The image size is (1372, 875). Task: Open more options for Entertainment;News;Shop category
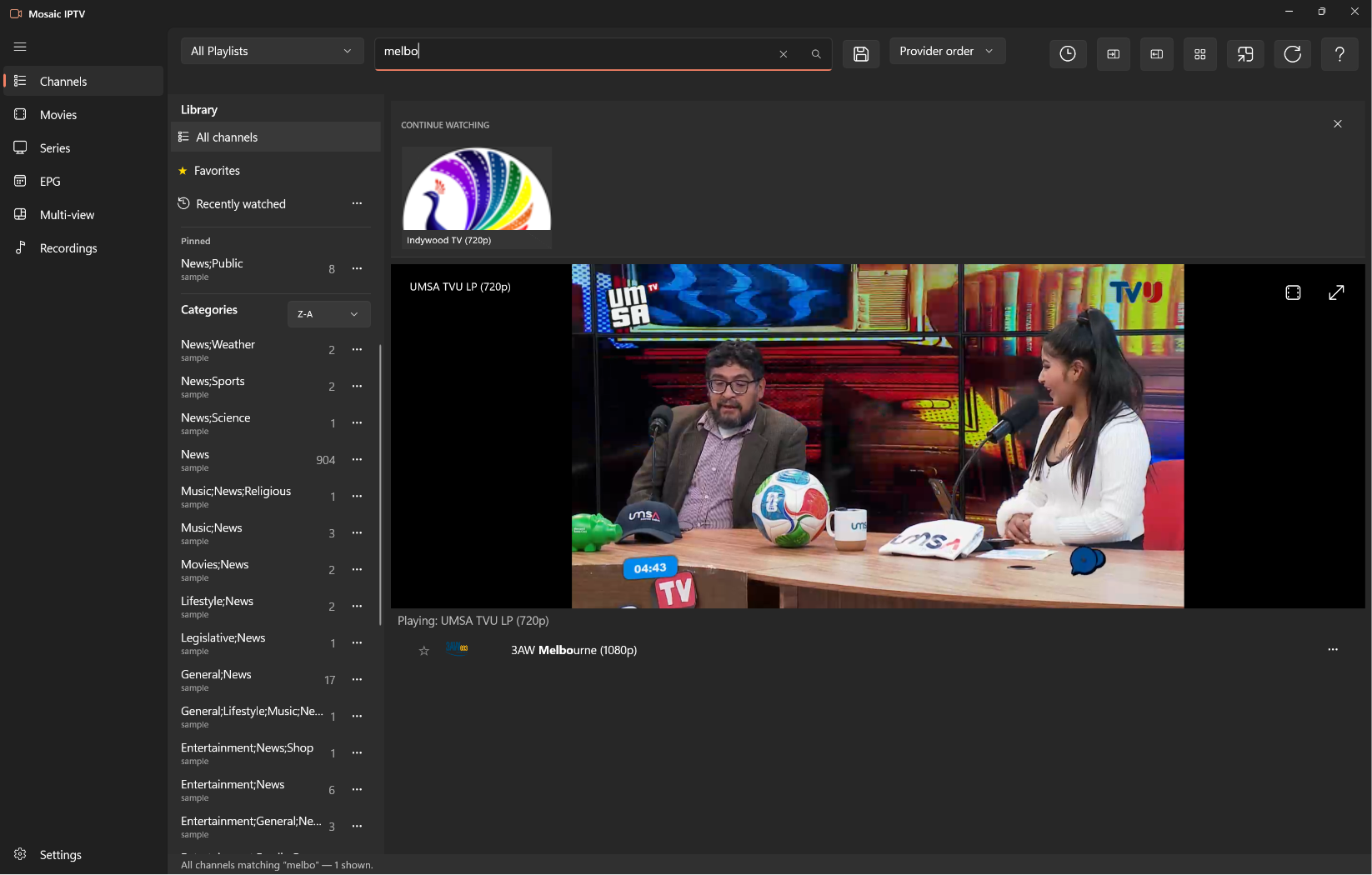coord(357,753)
